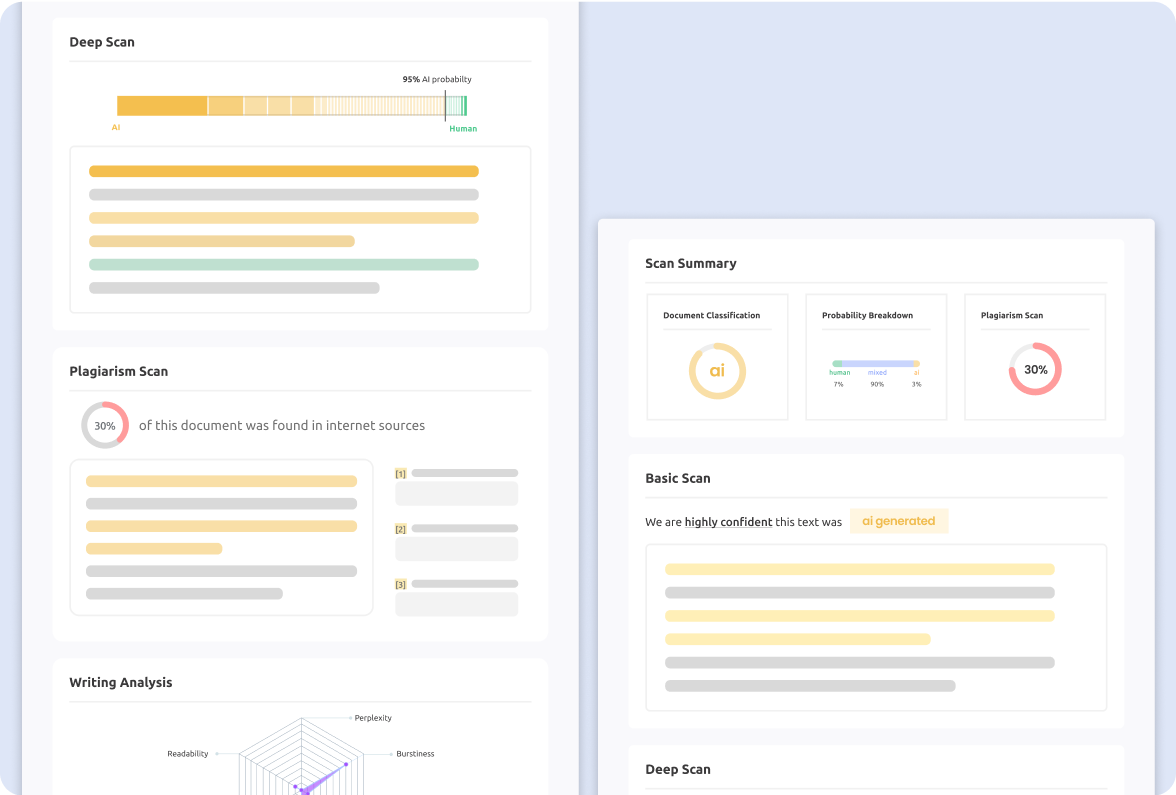Click the green highlighted line in Deep Scan text
Viewport: 1176px width, 795px height.
point(284,265)
